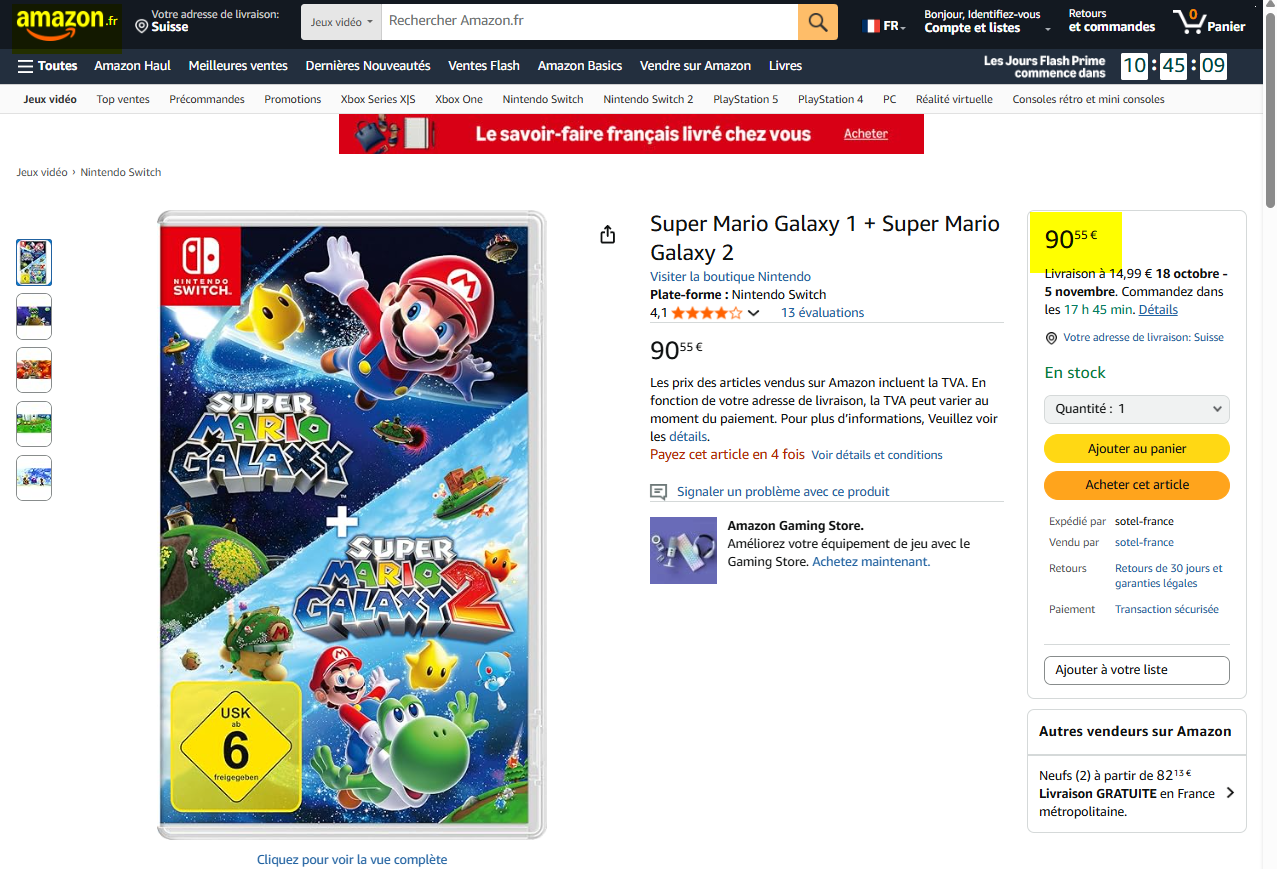Click Ajouter au panier button

click(1136, 449)
